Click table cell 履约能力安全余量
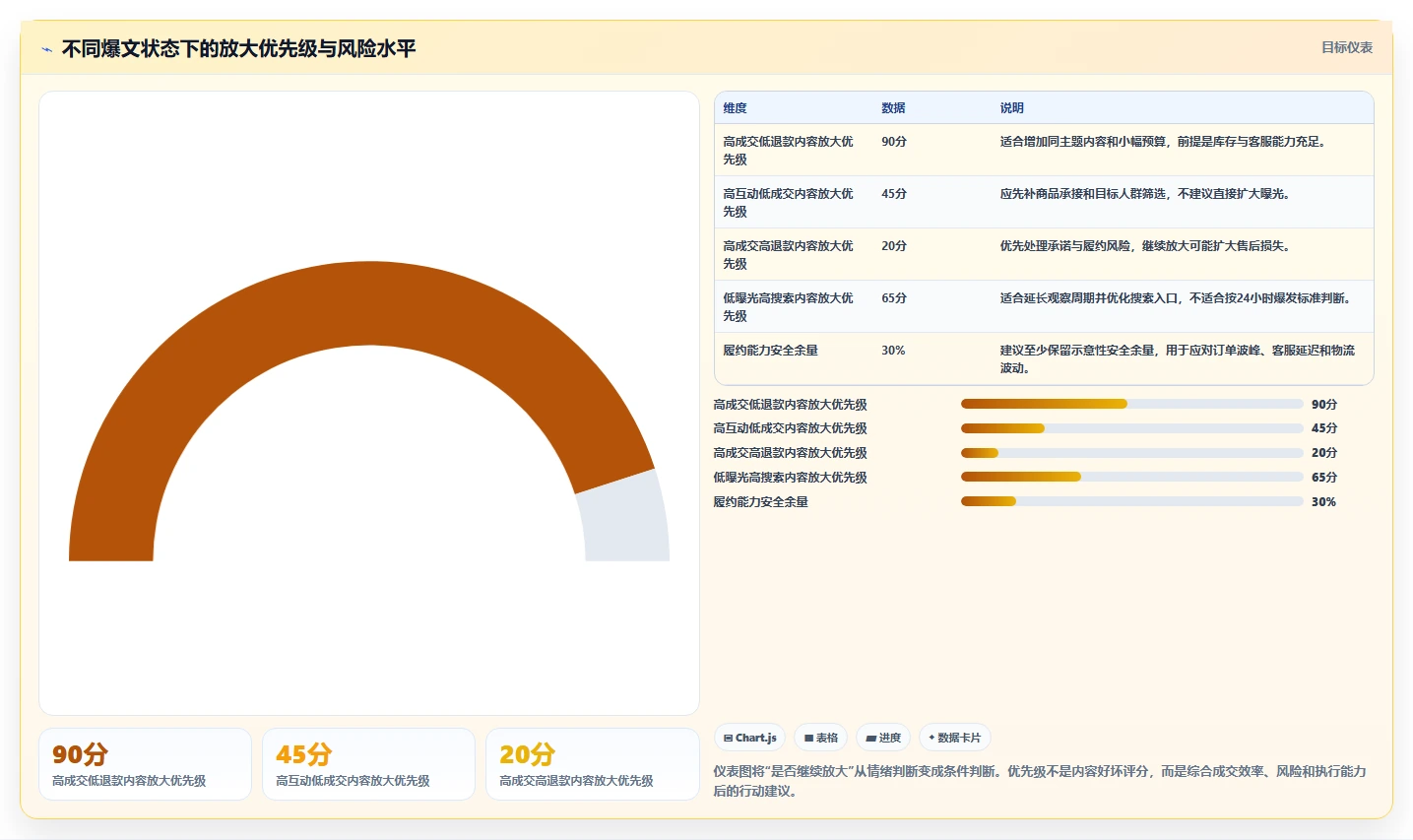The width and height of the screenshot is (1413, 840). pyautogui.click(x=770, y=351)
